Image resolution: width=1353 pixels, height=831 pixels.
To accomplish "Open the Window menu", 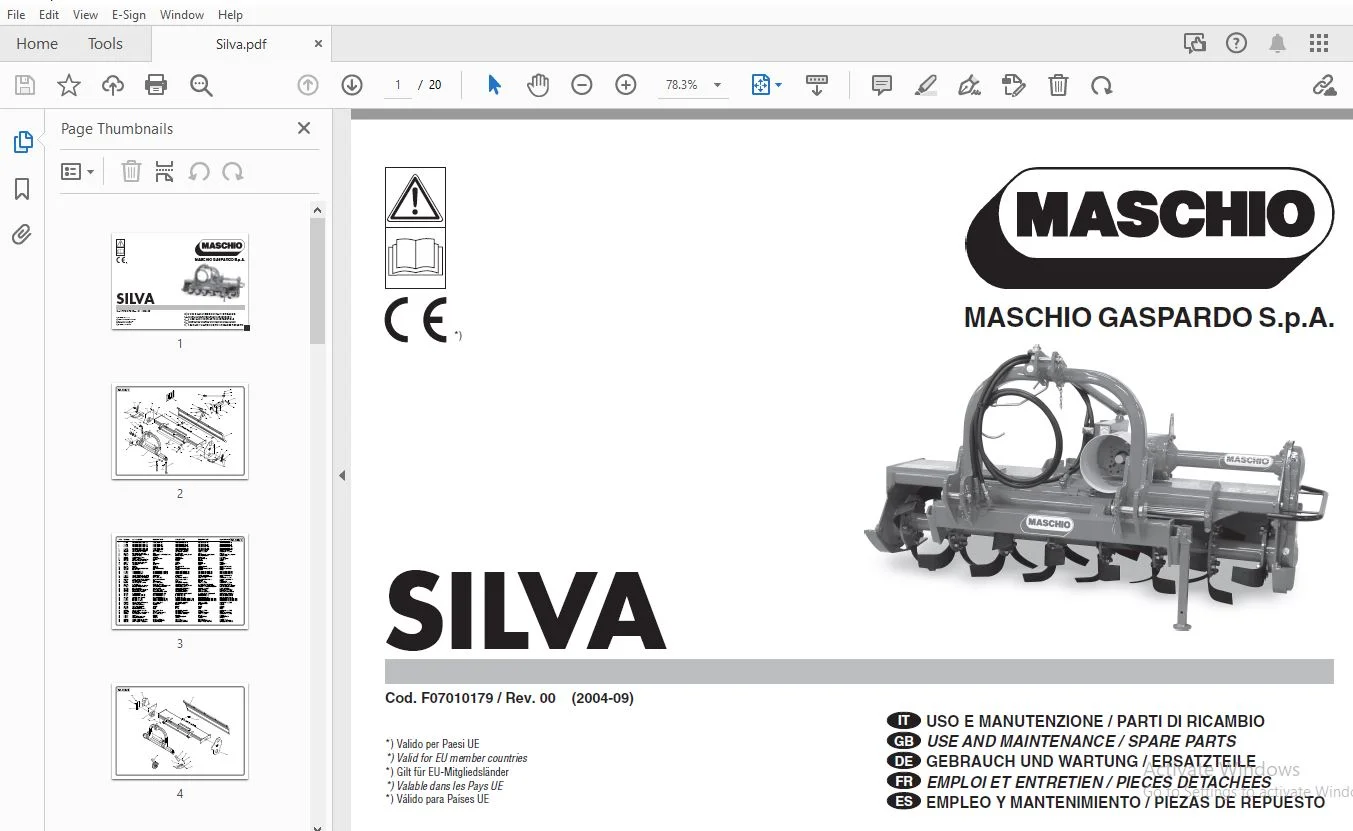I will pos(182,14).
